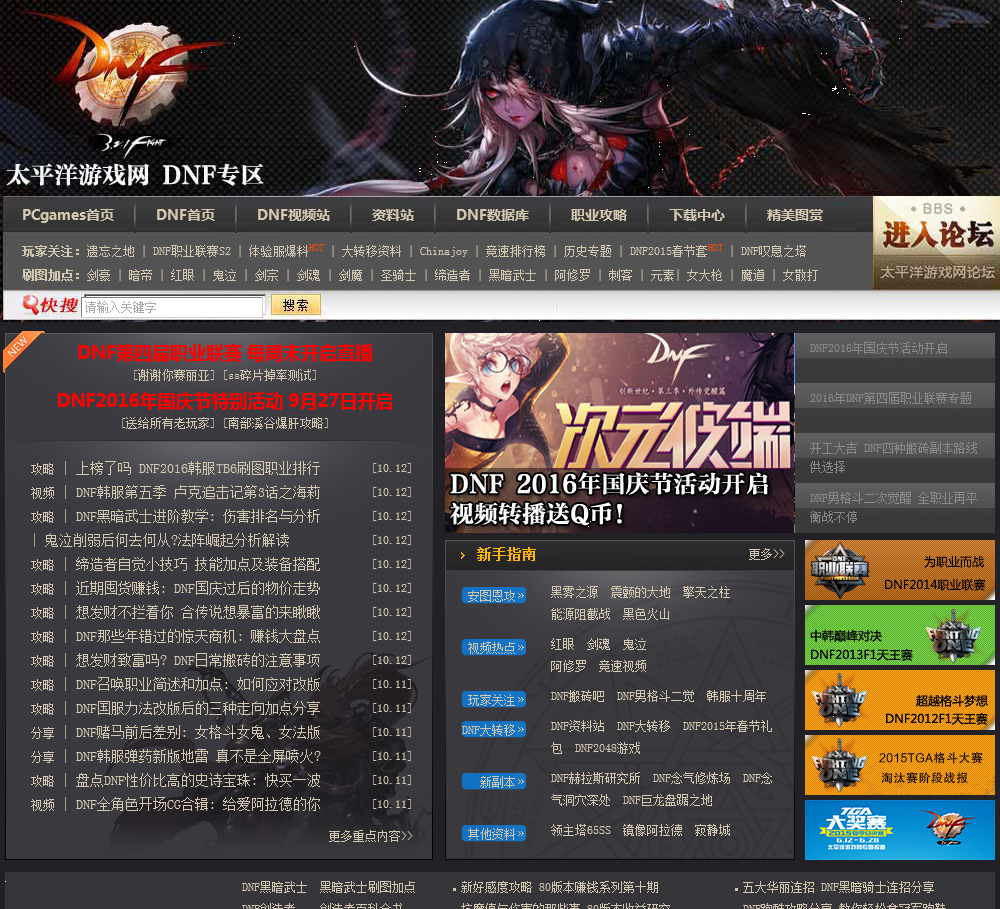Open the DNF视频站 nav tab

293,215
